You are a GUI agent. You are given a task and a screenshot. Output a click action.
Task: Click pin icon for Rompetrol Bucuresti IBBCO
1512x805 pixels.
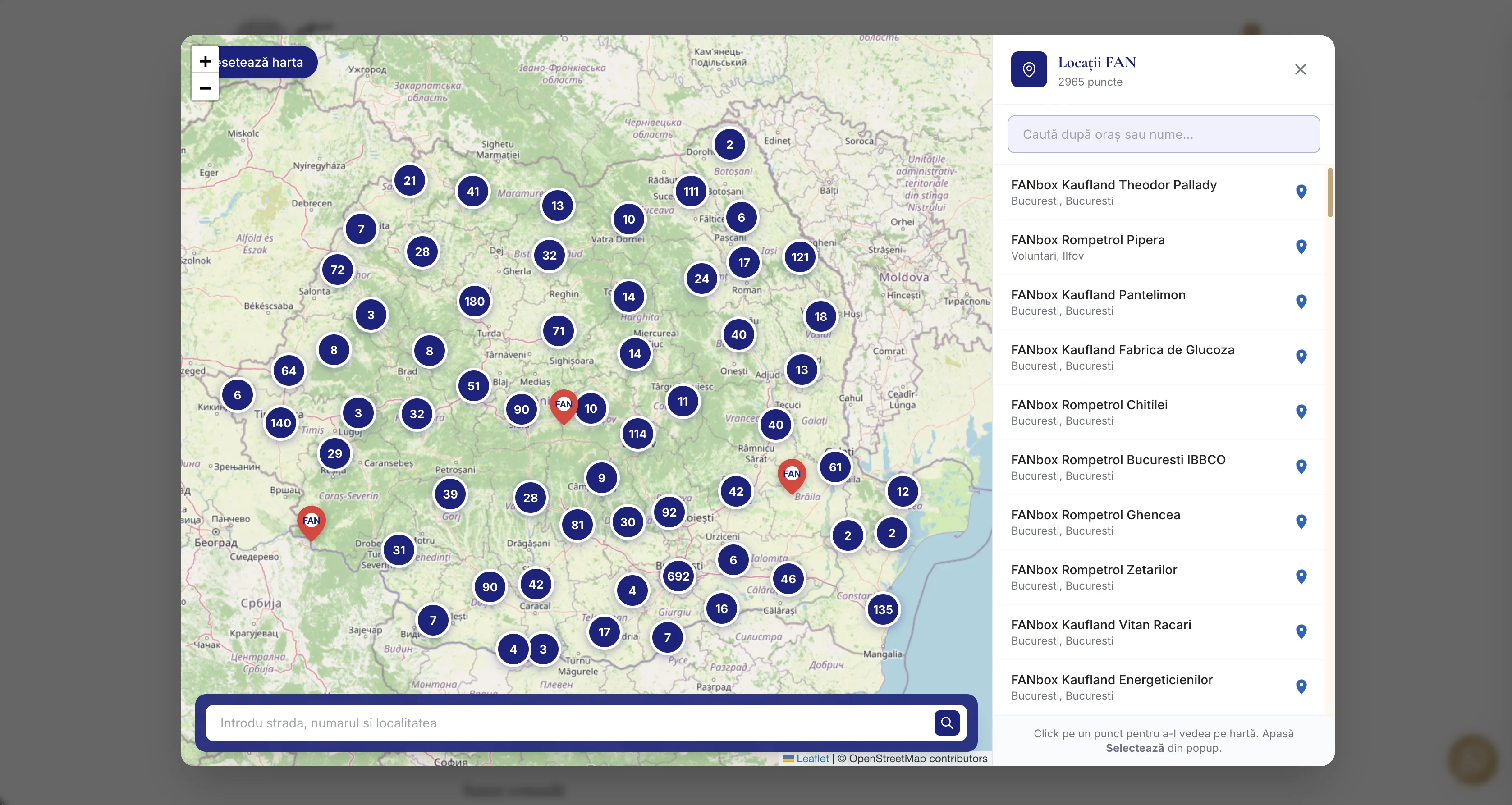[1301, 467]
